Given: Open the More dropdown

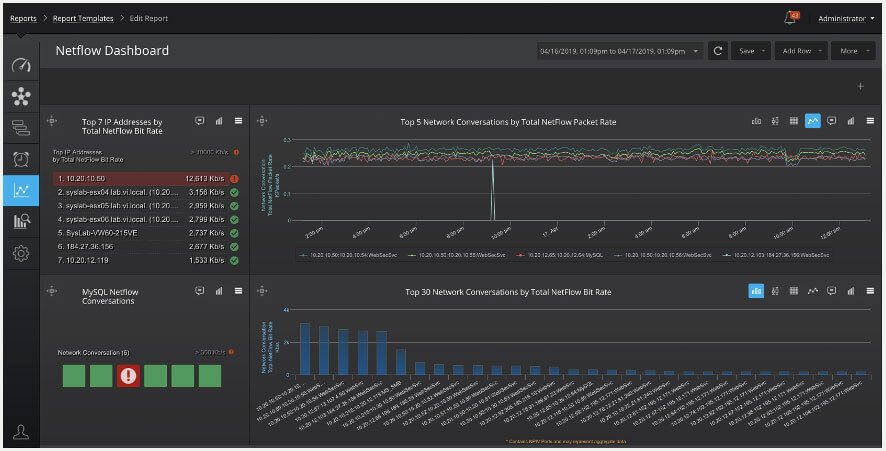Looking at the screenshot, I should [x=853, y=51].
